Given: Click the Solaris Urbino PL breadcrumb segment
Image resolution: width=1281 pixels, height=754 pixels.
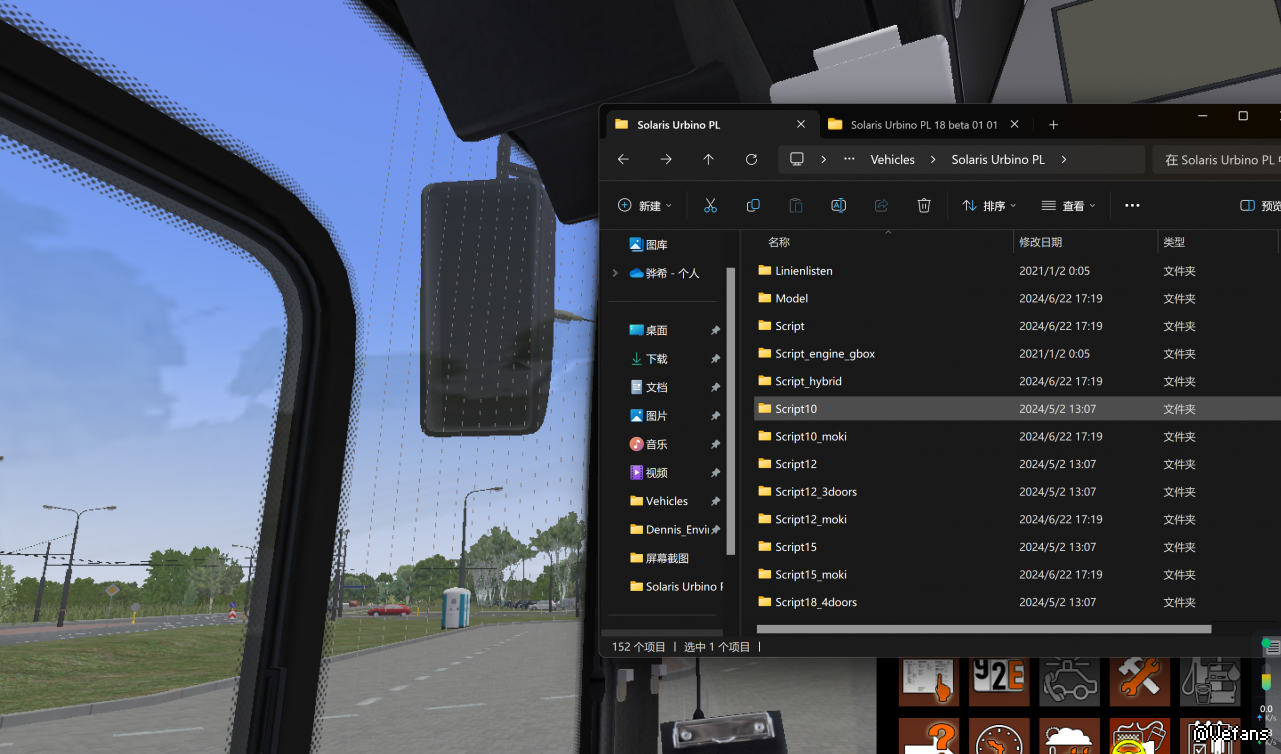Looking at the screenshot, I should (998, 159).
